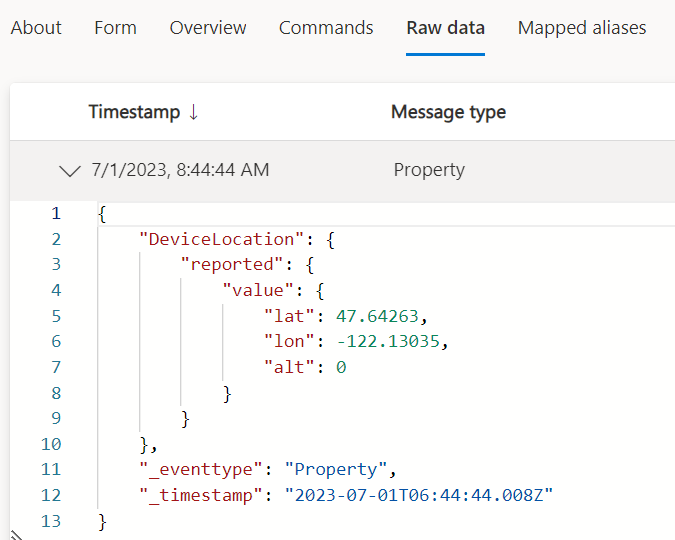Click the "value" key on line 4
The image size is (675, 540).
point(258,290)
